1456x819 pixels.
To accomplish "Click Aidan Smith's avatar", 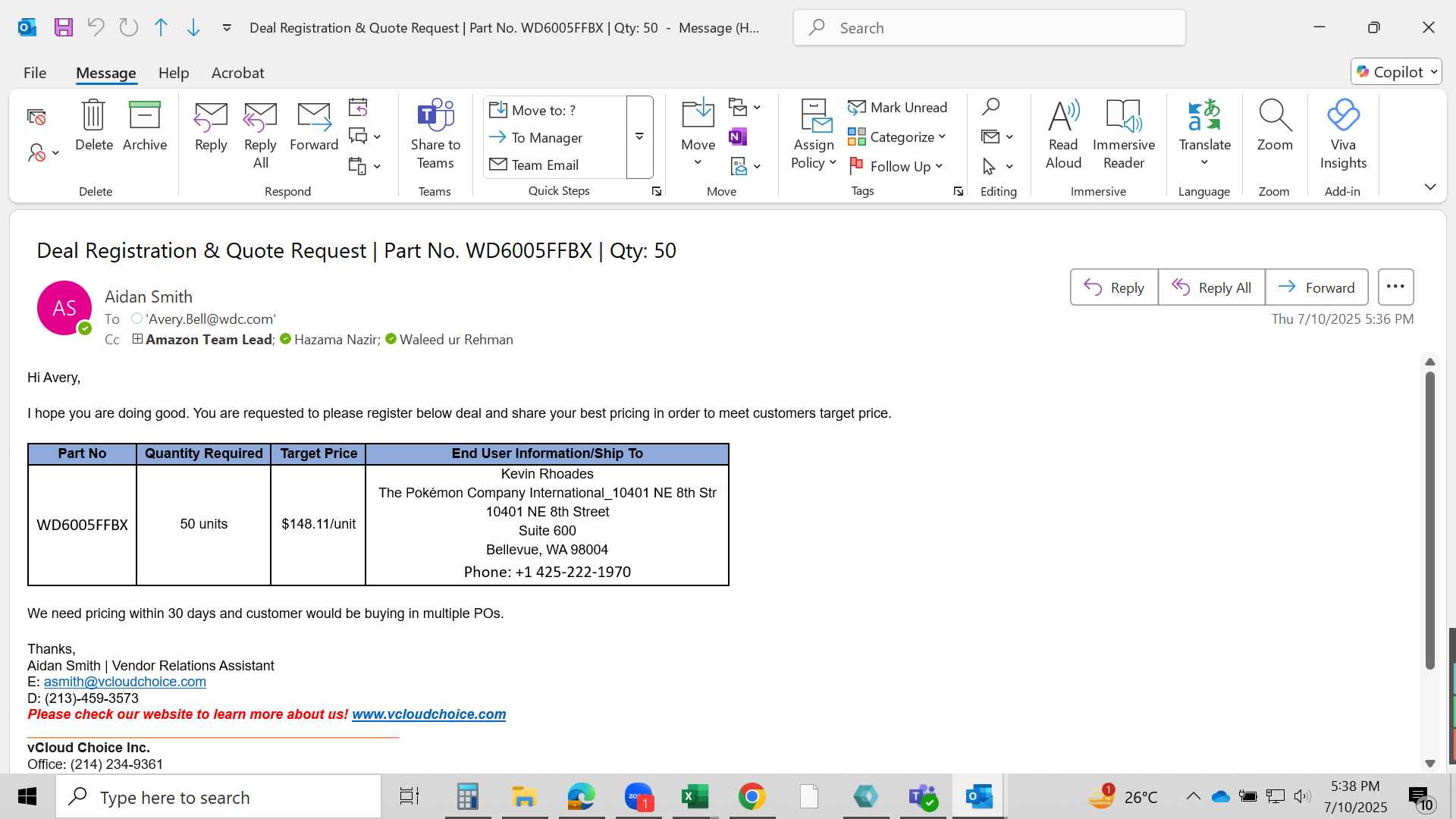I will pos(64,308).
